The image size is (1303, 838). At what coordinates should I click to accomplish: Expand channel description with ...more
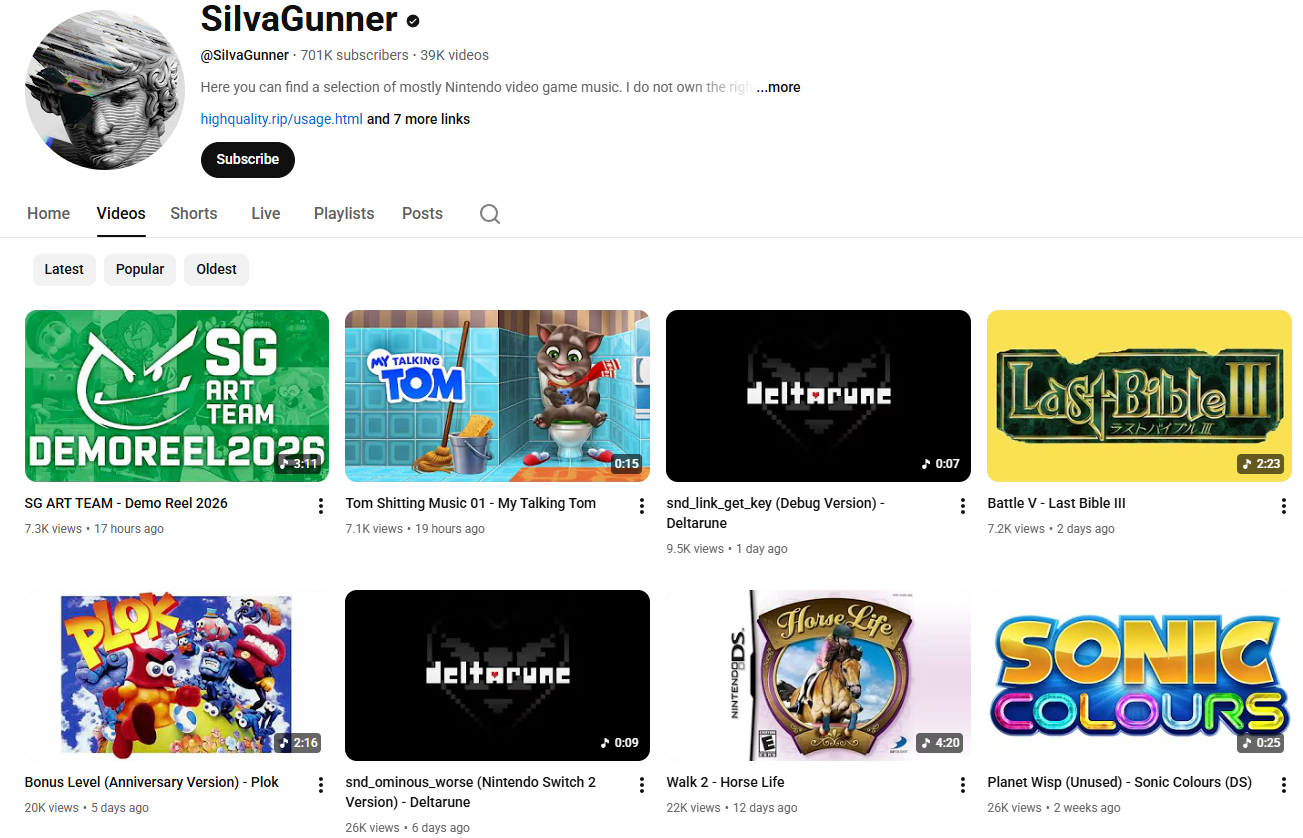[778, 87]
